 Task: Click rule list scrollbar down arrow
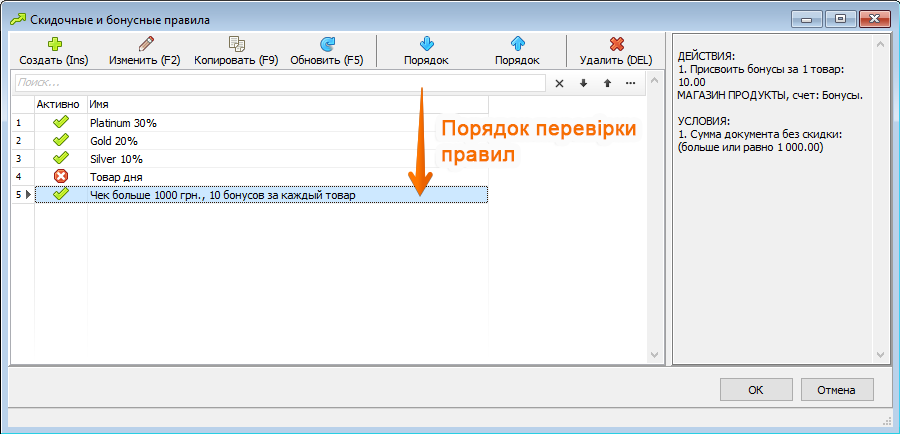pyautogui.click(x=654, y=355)
